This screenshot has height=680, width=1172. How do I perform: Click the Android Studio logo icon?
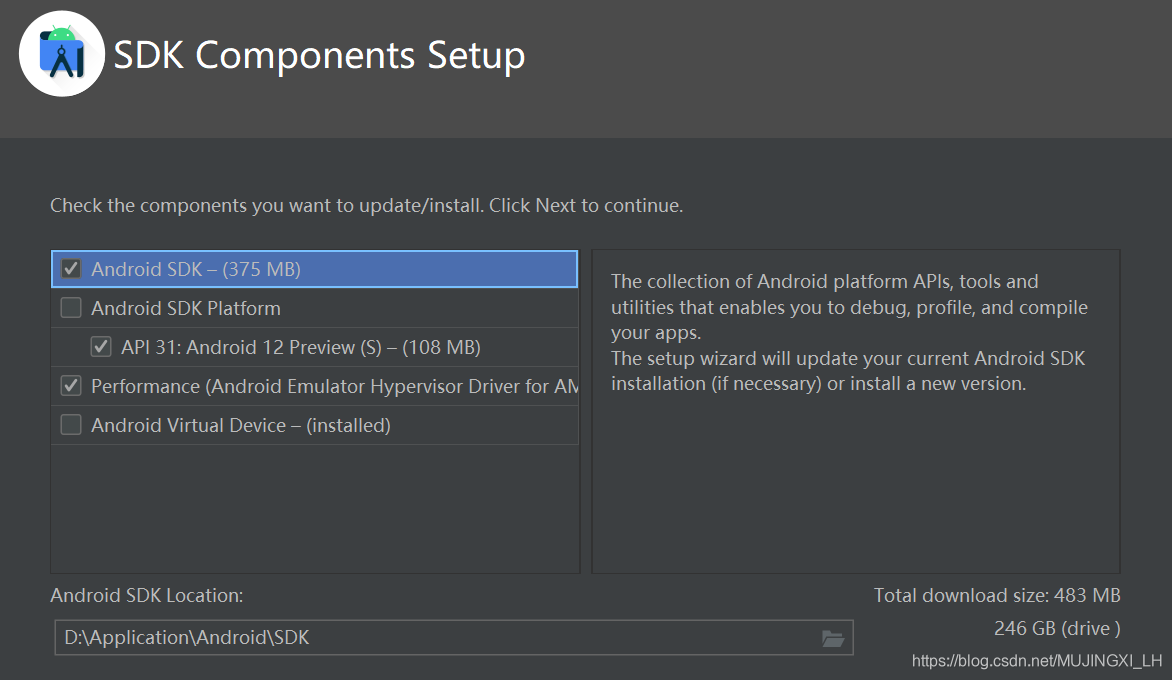click(61, 54)
